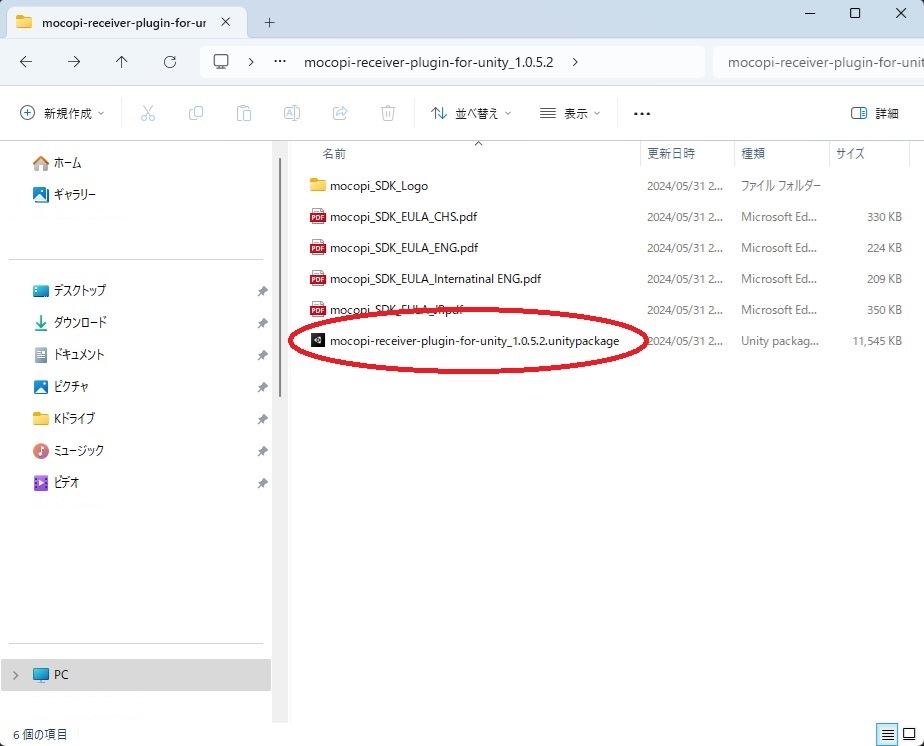Screen dimensions: 924x746
Task: Click the 11,545 KB size cell
Action: 877,341
